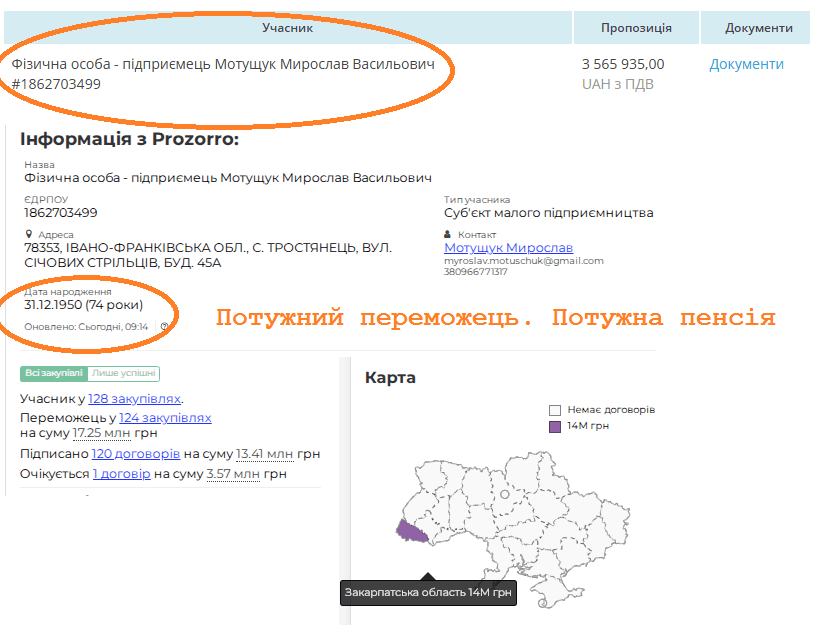Click the white 'Немає договорів' legend swatch
This screenshot has width=813, height=639.
[555, 410]
